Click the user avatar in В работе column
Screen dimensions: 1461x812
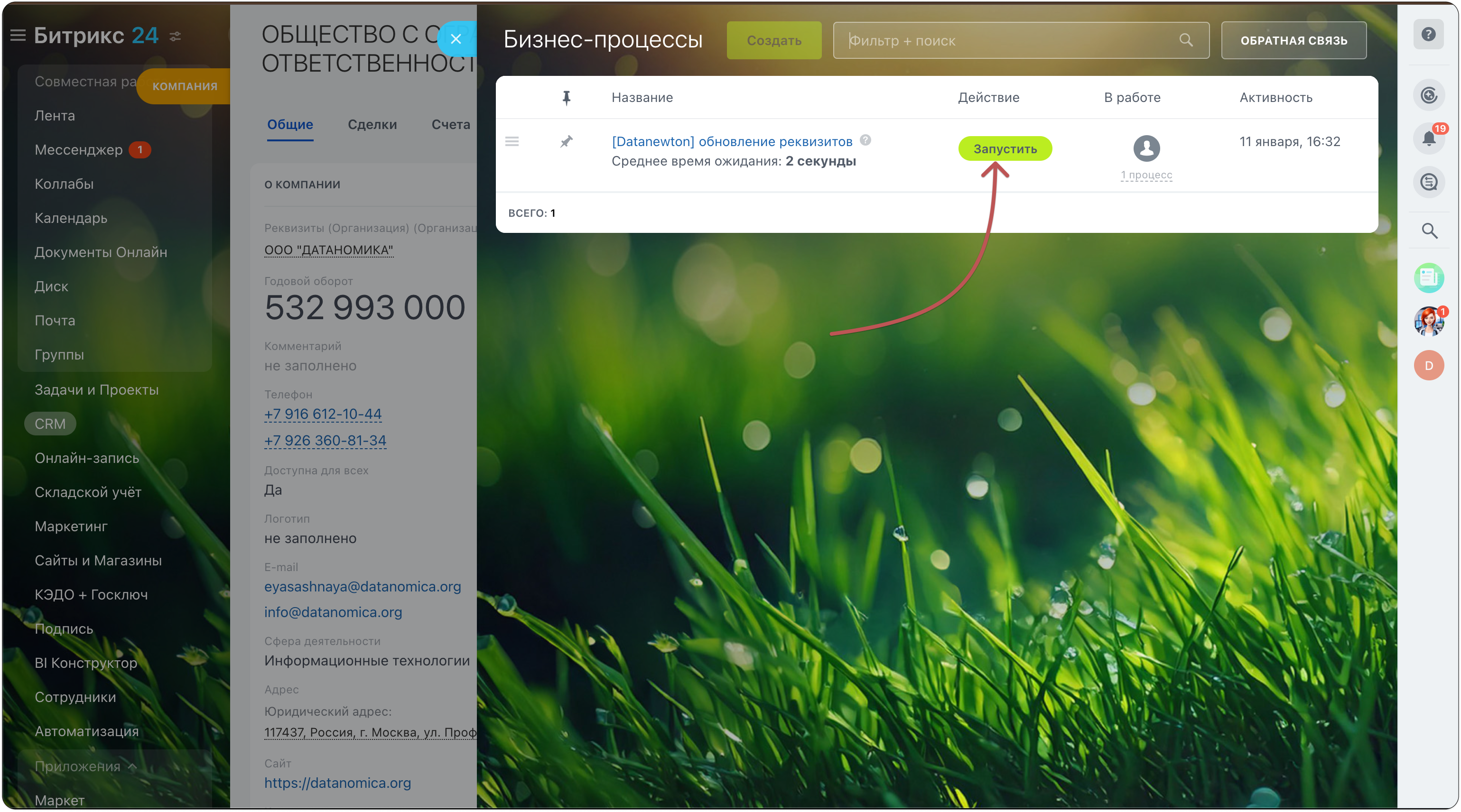coord(1146,148)
